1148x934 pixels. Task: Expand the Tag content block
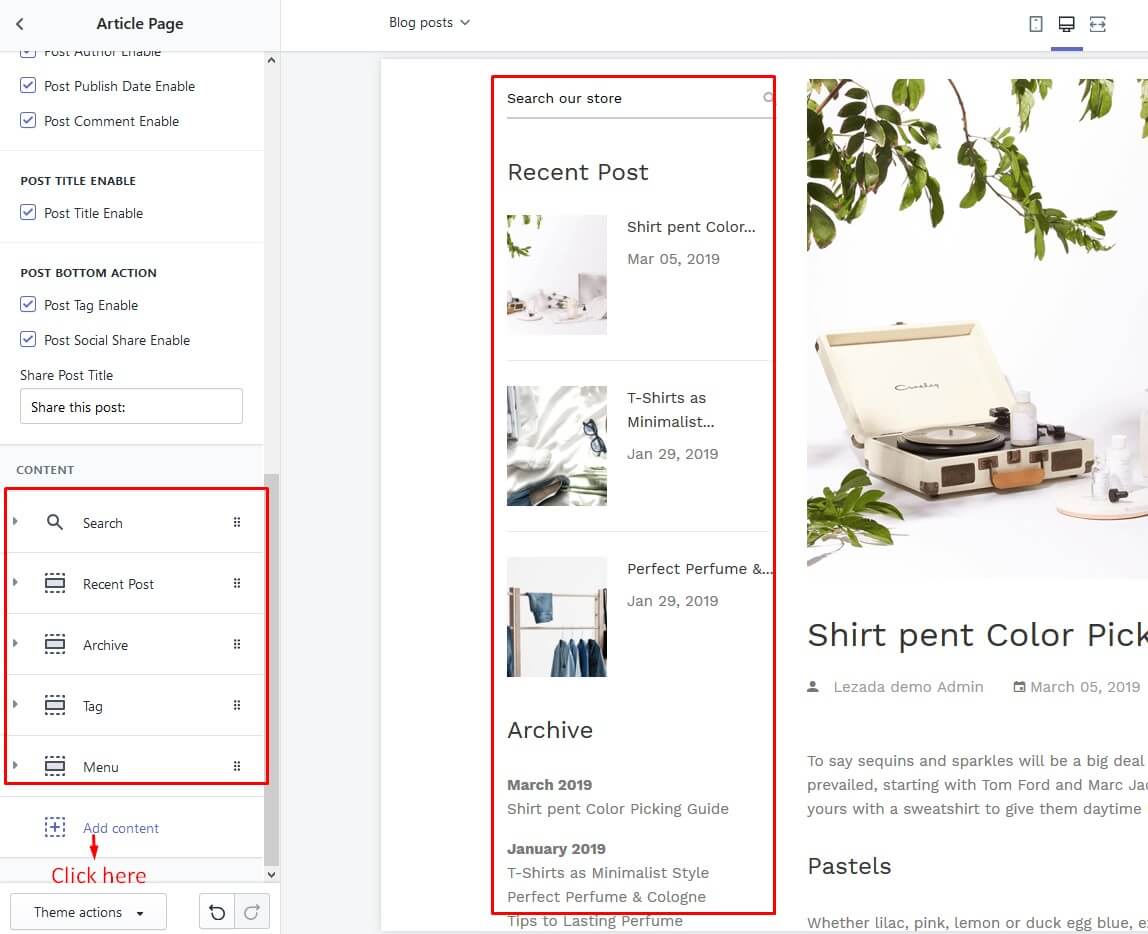point(15,704)
